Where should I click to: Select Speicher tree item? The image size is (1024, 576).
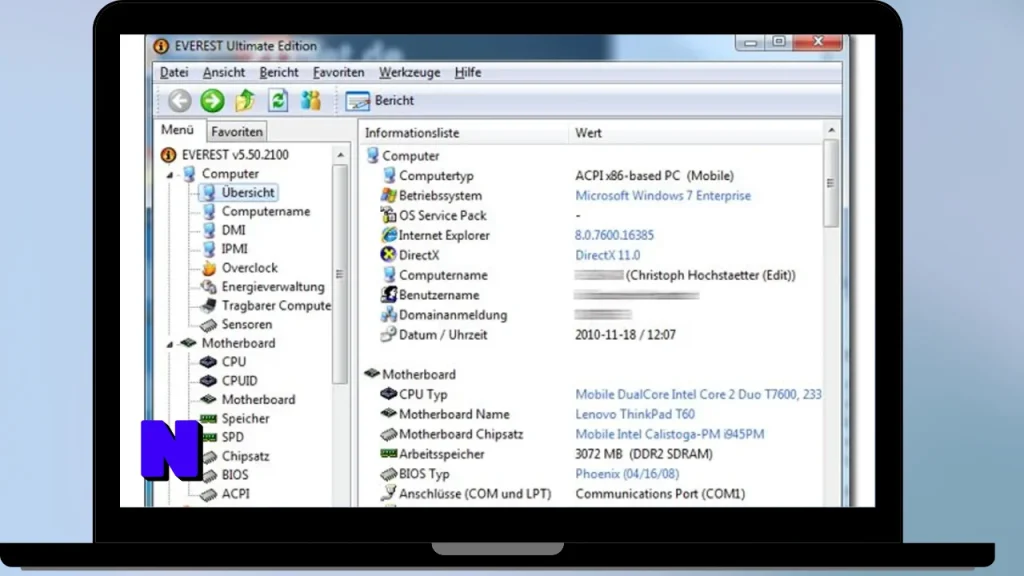point(245,419)
